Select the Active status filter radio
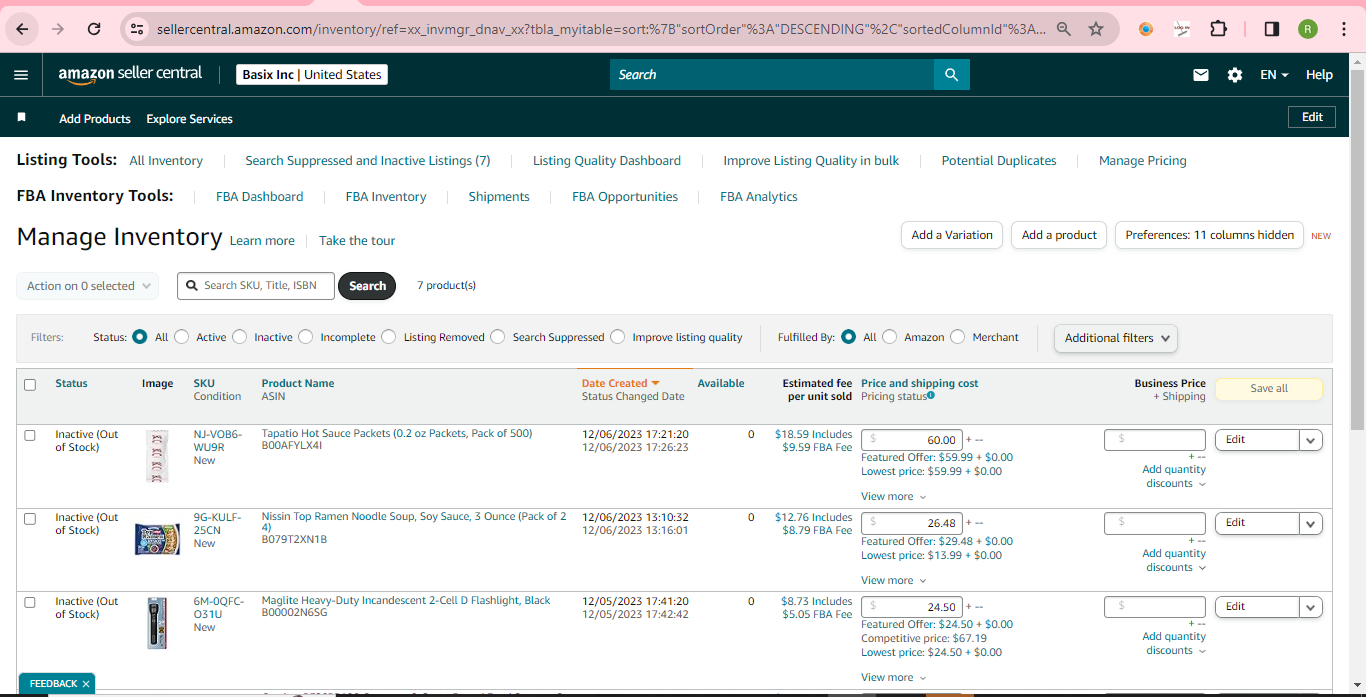The width and height of the screenshot is (1366, 697). [x=182, y=337]
